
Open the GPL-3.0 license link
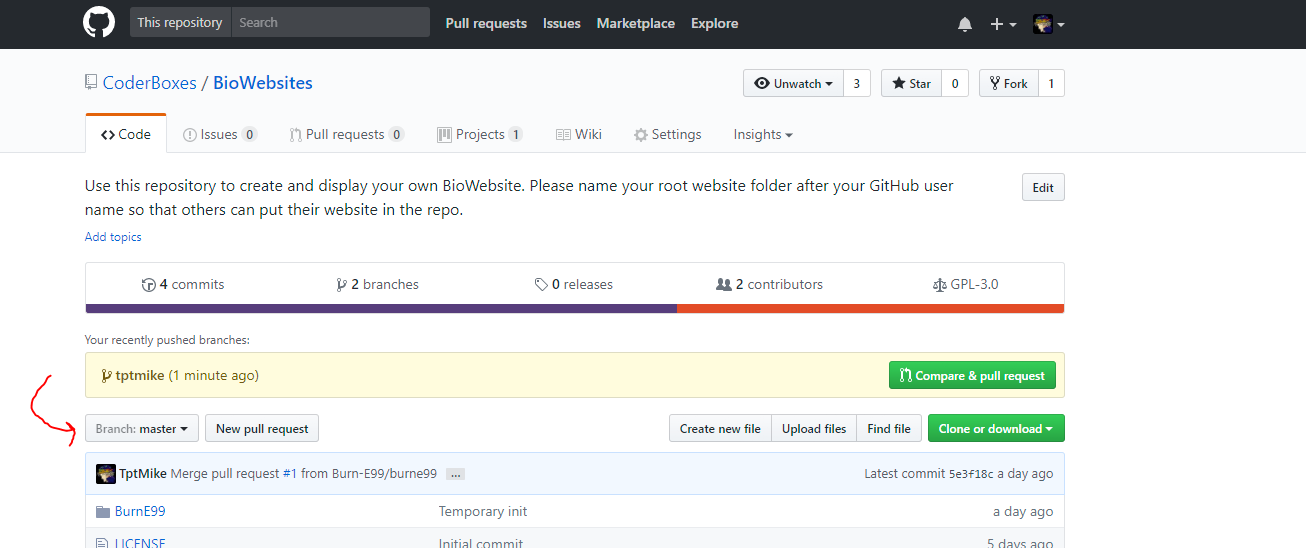pos(965,284)
